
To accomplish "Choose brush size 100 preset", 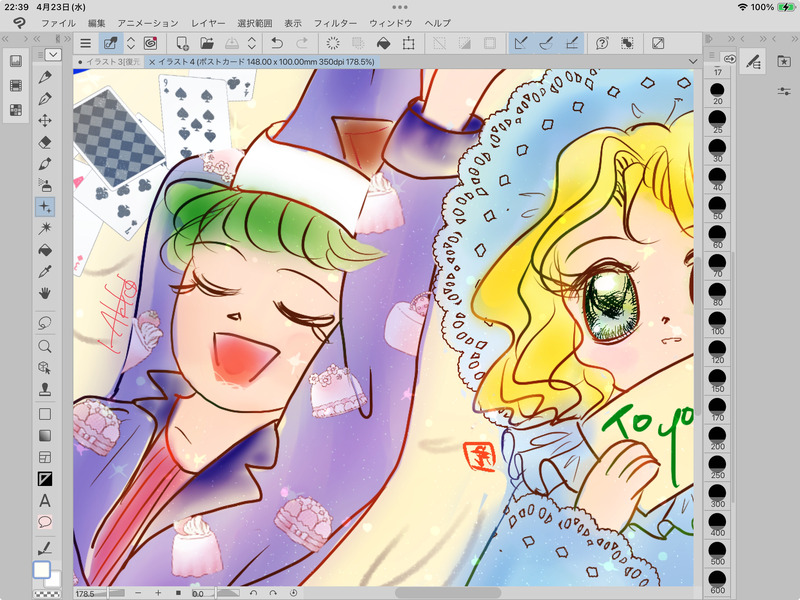I will point(717,323).
